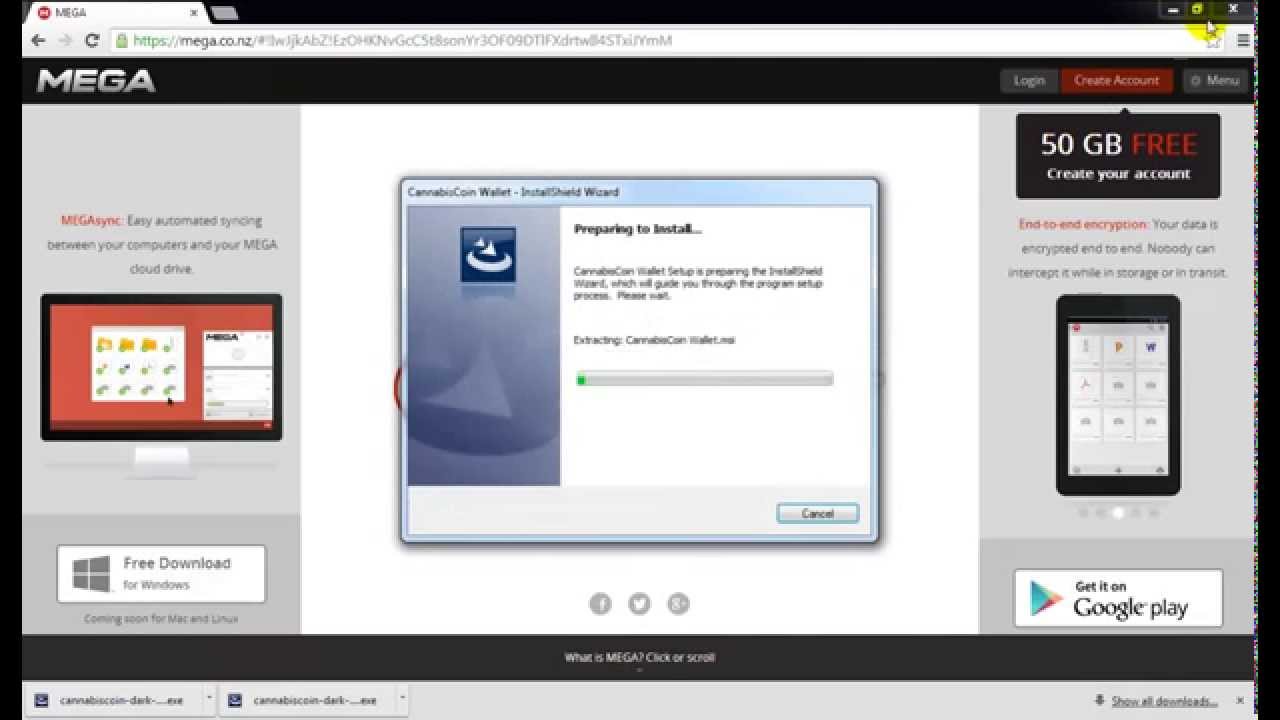Click the file icon of the first download
Screen dimensions: 1280x720
coord(41,701)
